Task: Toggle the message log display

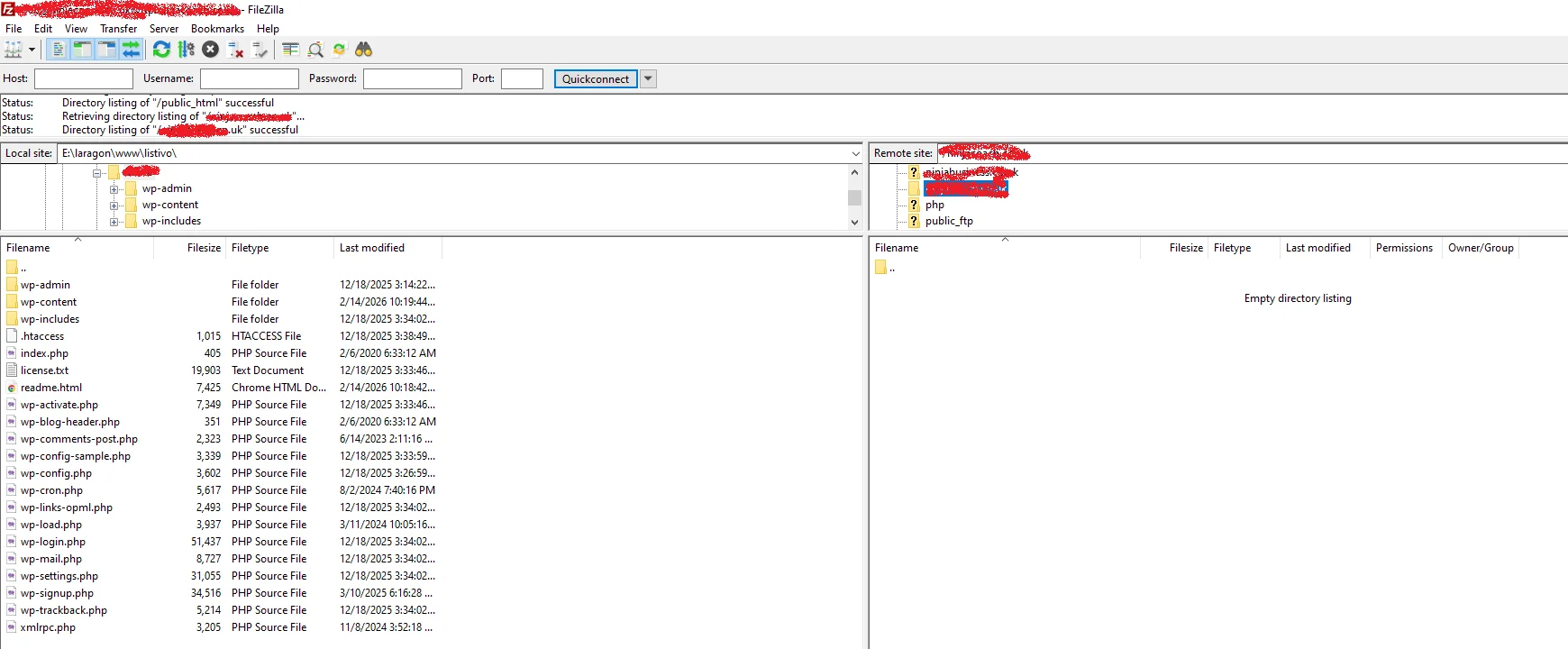Action: pyautogui.click(x=59, y=50)
